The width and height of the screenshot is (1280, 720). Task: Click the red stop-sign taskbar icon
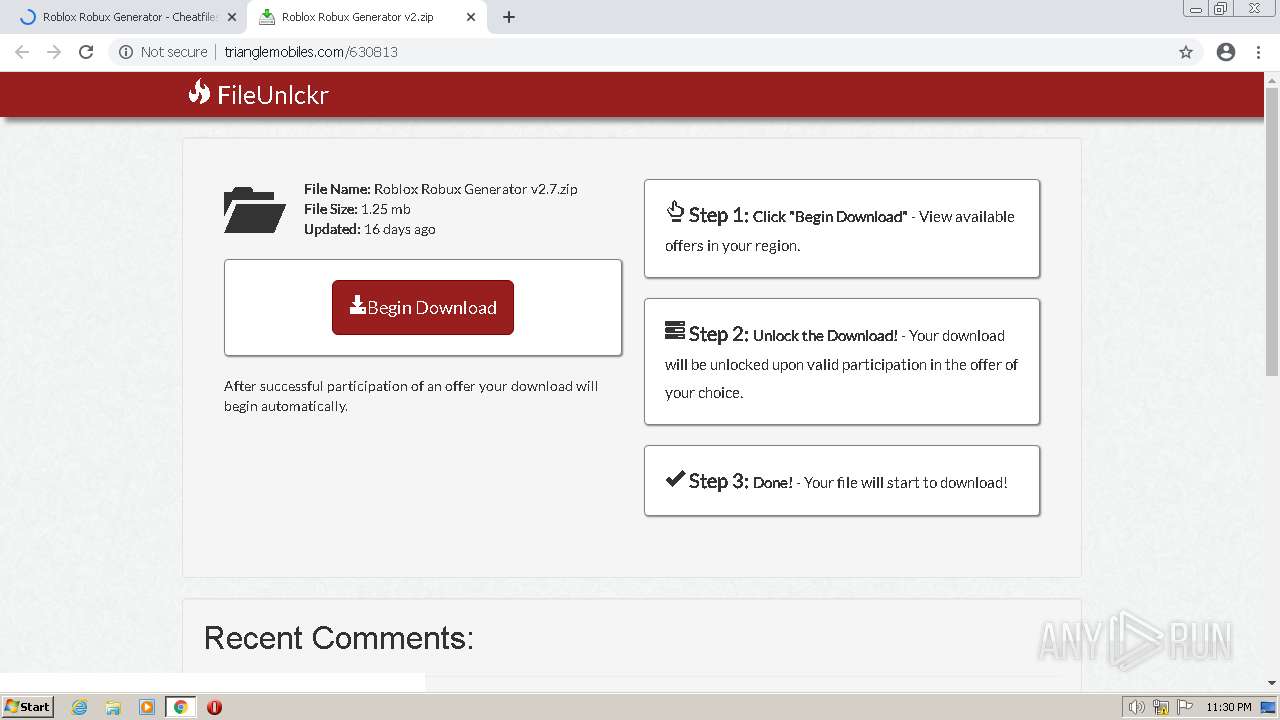tap(214, 707)
